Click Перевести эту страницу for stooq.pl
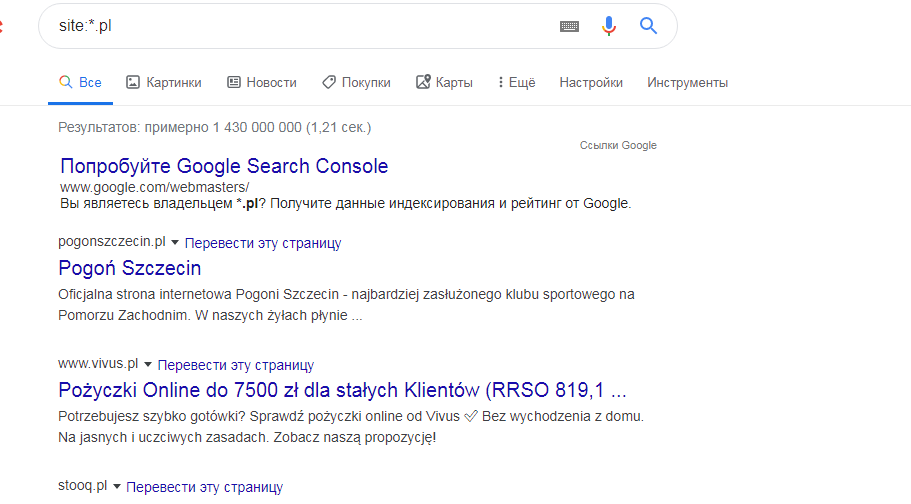 tap(205, 487)
